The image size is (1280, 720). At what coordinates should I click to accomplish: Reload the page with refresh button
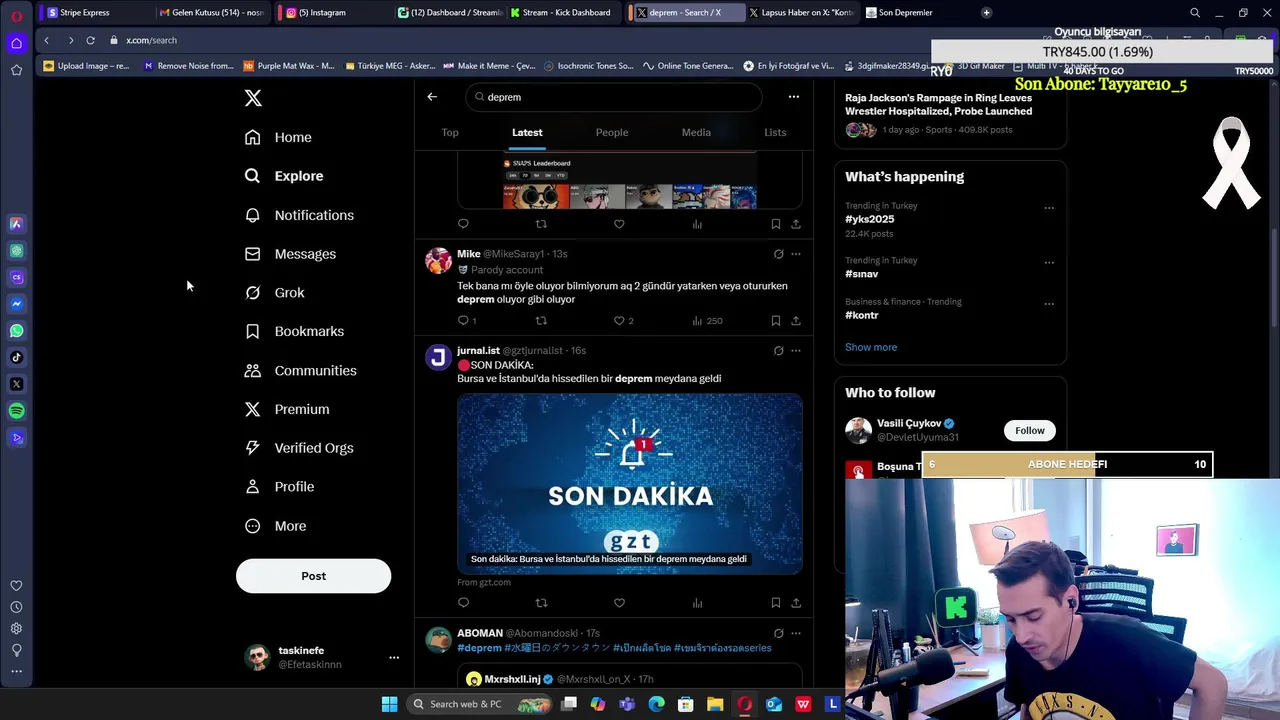pyautogui.click(x=90, y=40)
